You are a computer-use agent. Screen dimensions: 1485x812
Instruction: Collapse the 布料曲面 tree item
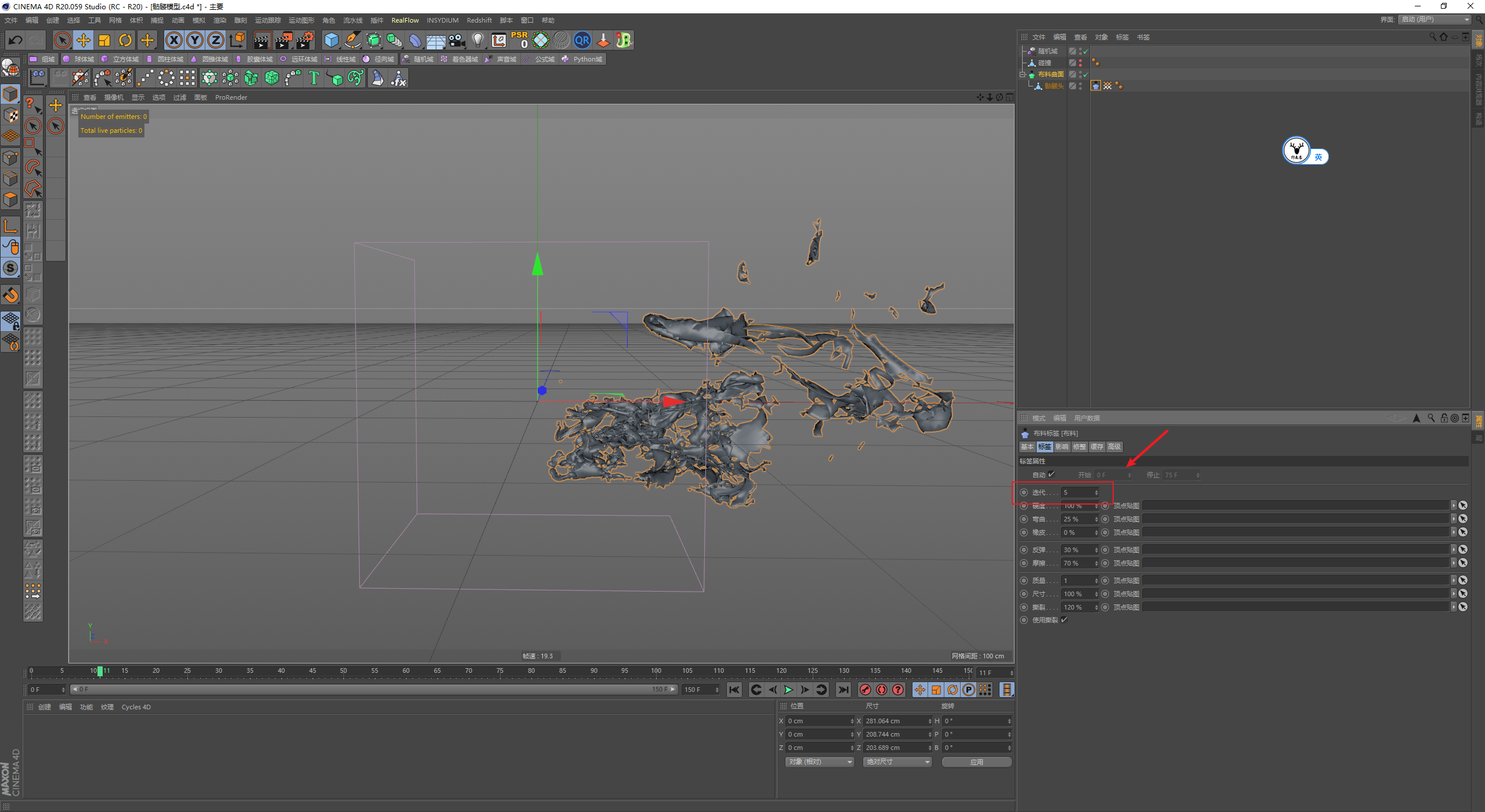coord(1023,74)
